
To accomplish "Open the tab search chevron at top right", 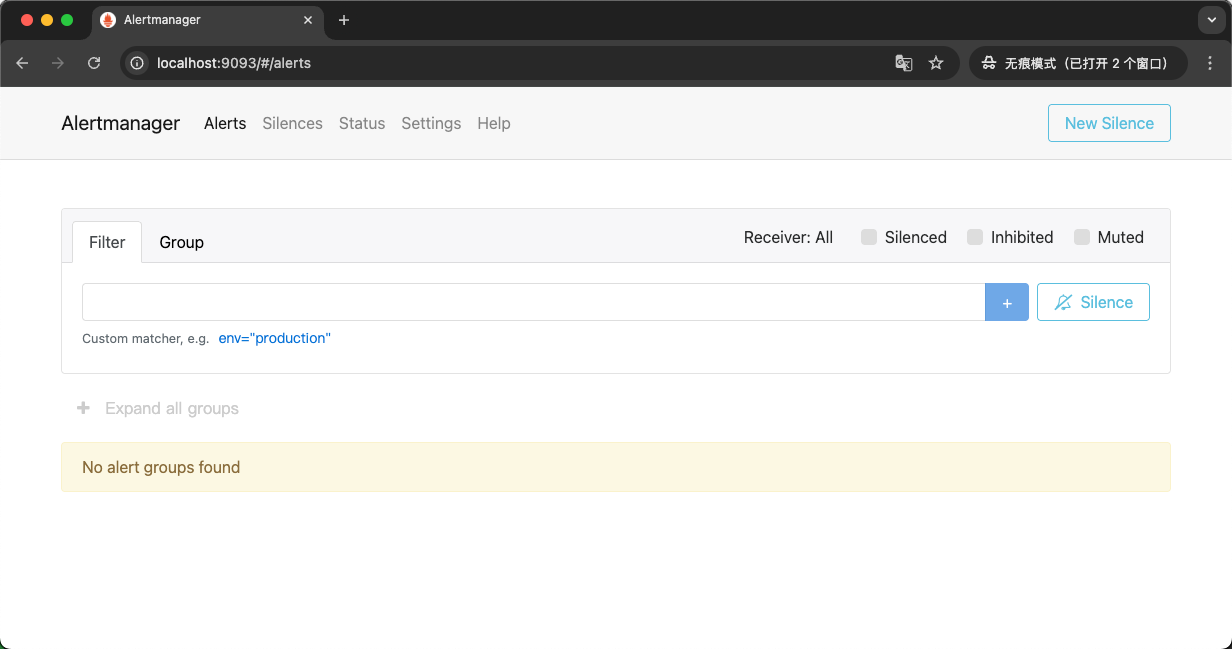I will 1211,19.
